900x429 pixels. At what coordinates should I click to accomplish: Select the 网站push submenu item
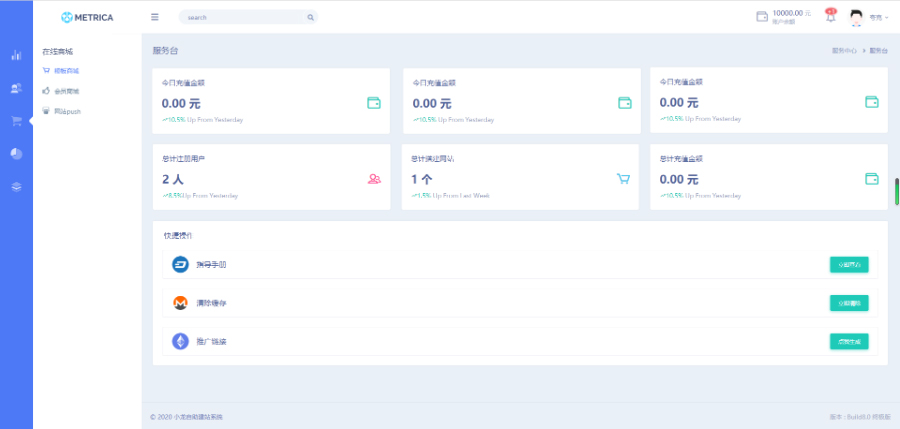[x=66, y=111]
